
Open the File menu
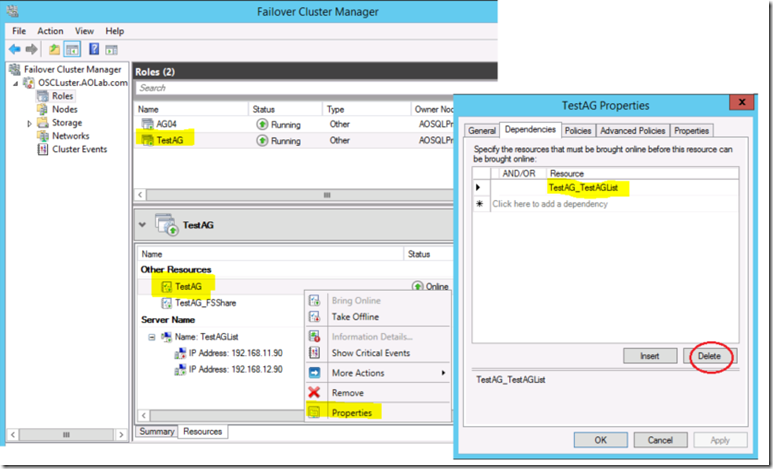pyautogui.click(x=19, y=31)
